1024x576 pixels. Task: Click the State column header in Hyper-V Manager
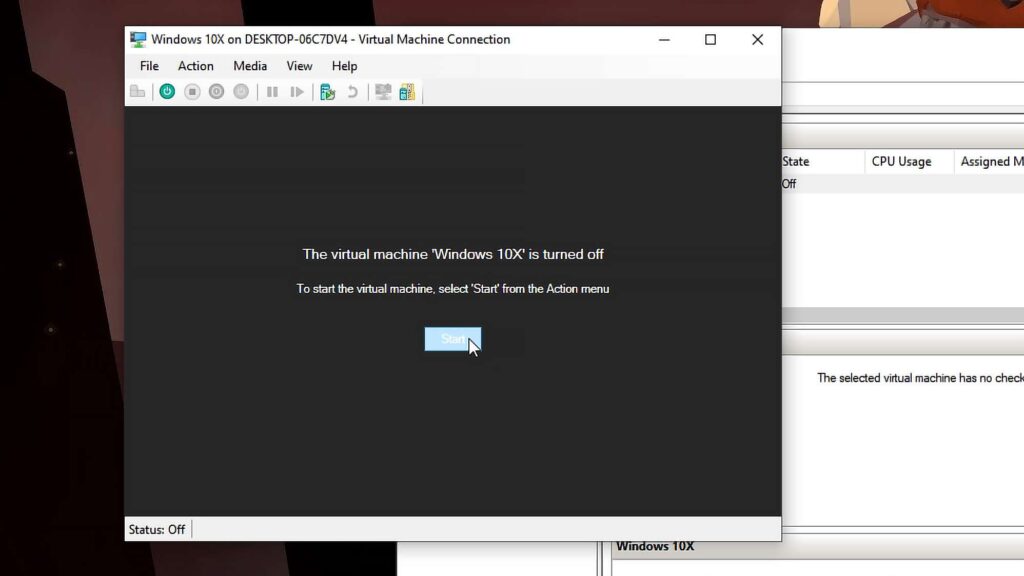coord(823,161)
